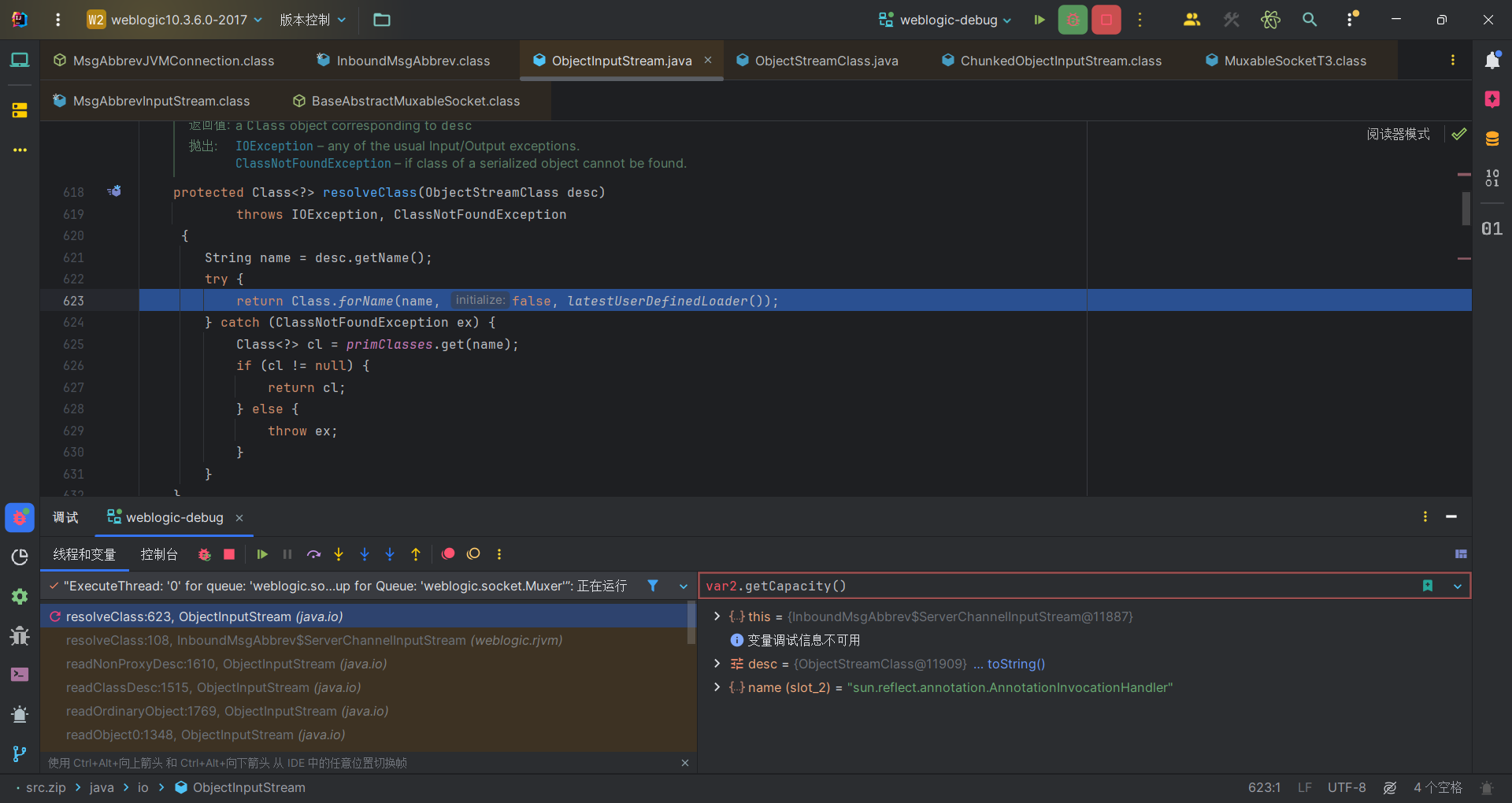
Task: Open build tools hammer-wrench icon
Action: click(1232, 20)
